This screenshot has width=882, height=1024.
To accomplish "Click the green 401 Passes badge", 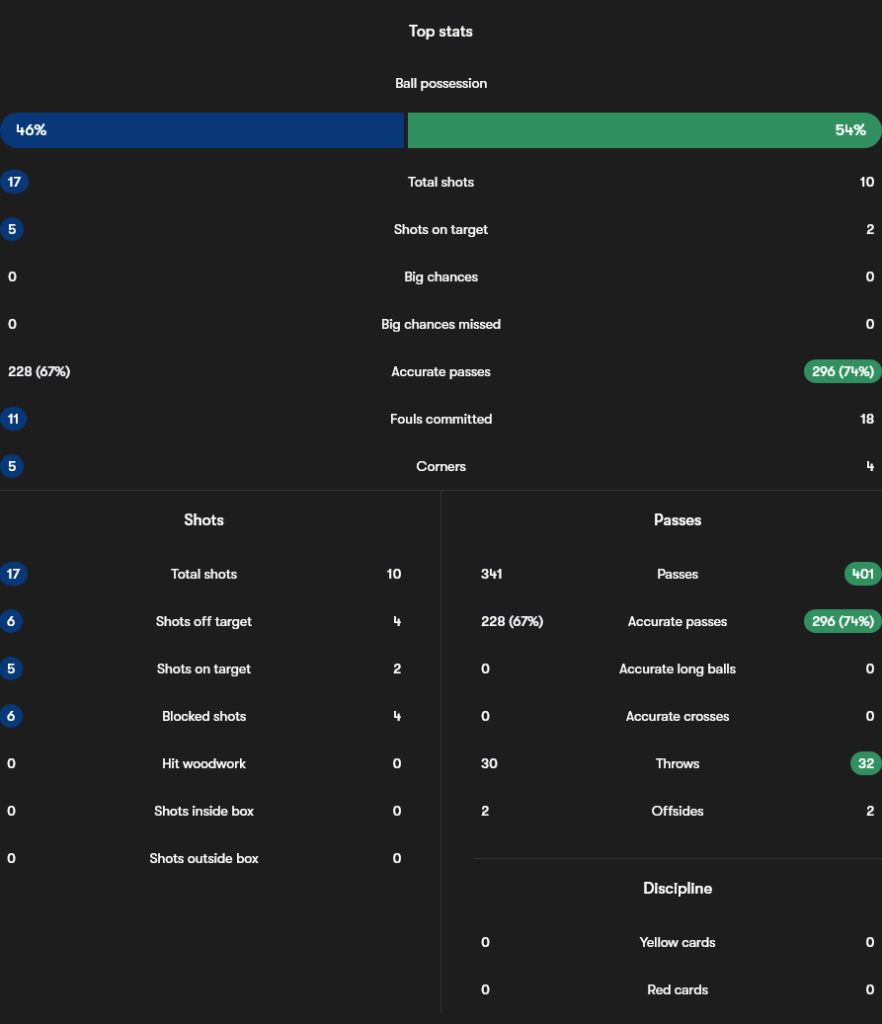I will tap(862, 574).
